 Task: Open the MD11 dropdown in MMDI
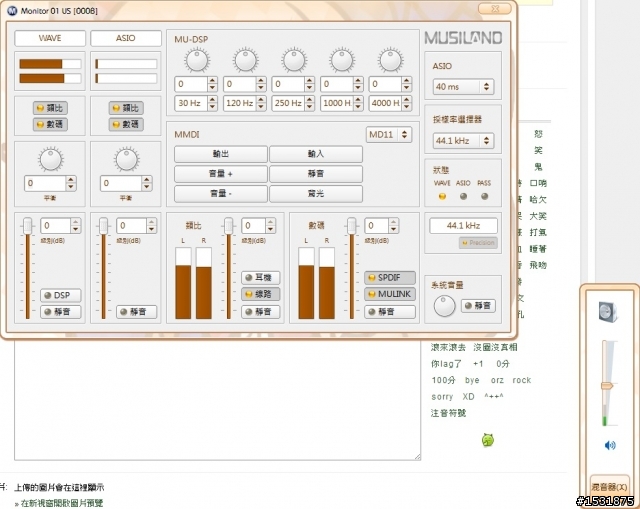389,134
